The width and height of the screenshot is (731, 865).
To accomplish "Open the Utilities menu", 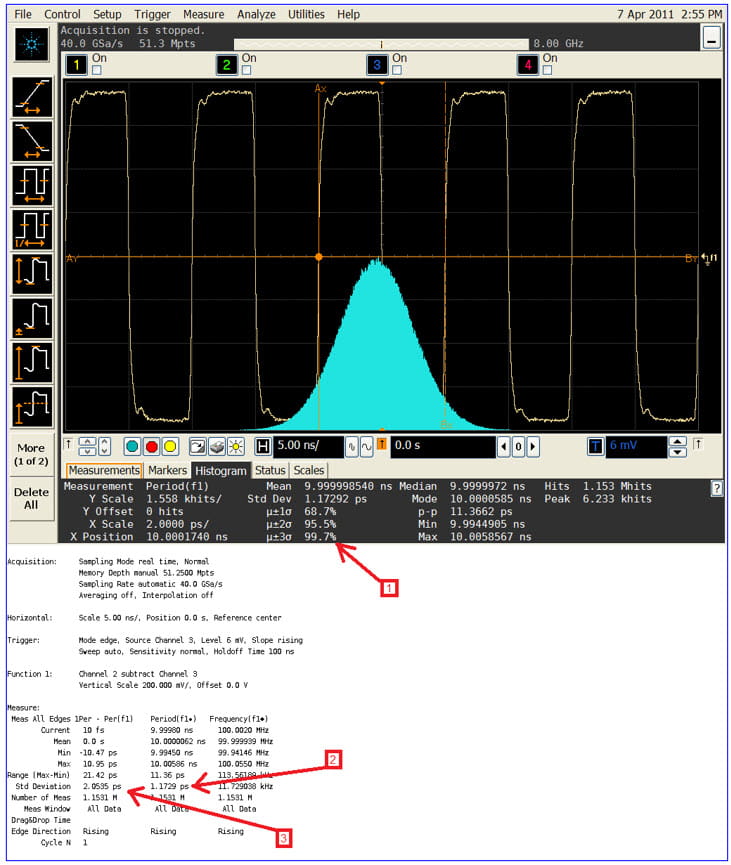I will pos(306,14).
